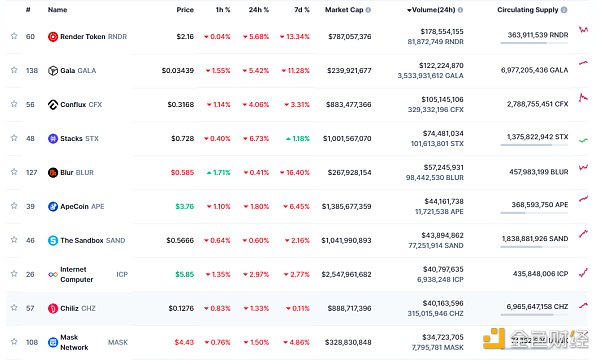600x360 pixels.
Task: Click the Blur orange logo icon
Action: pos(53,173)
